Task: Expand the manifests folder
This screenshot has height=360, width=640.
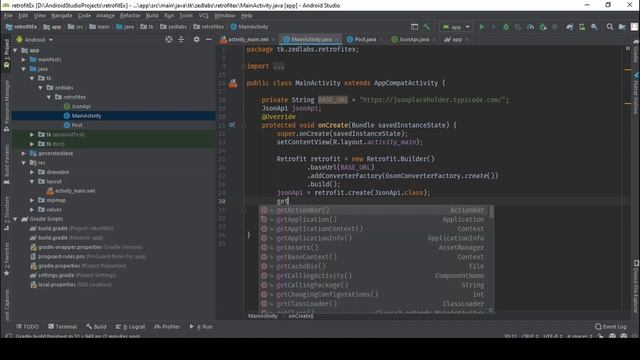Action: (x=24, y=60)
